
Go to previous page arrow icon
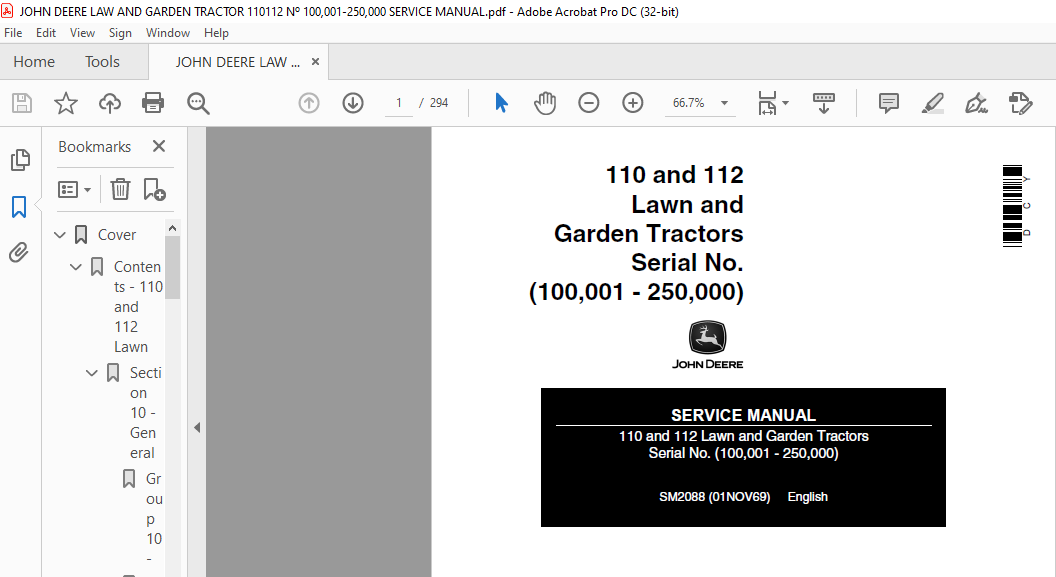tap(309, 103)
